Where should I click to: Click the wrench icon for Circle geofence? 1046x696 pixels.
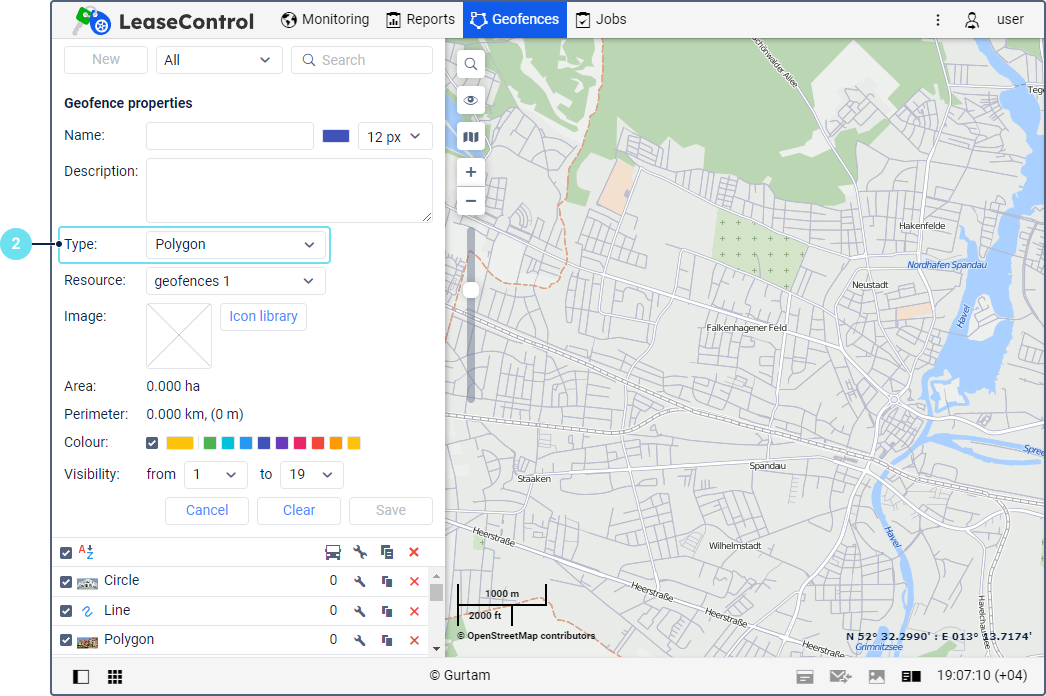click(x=360, y=581)
